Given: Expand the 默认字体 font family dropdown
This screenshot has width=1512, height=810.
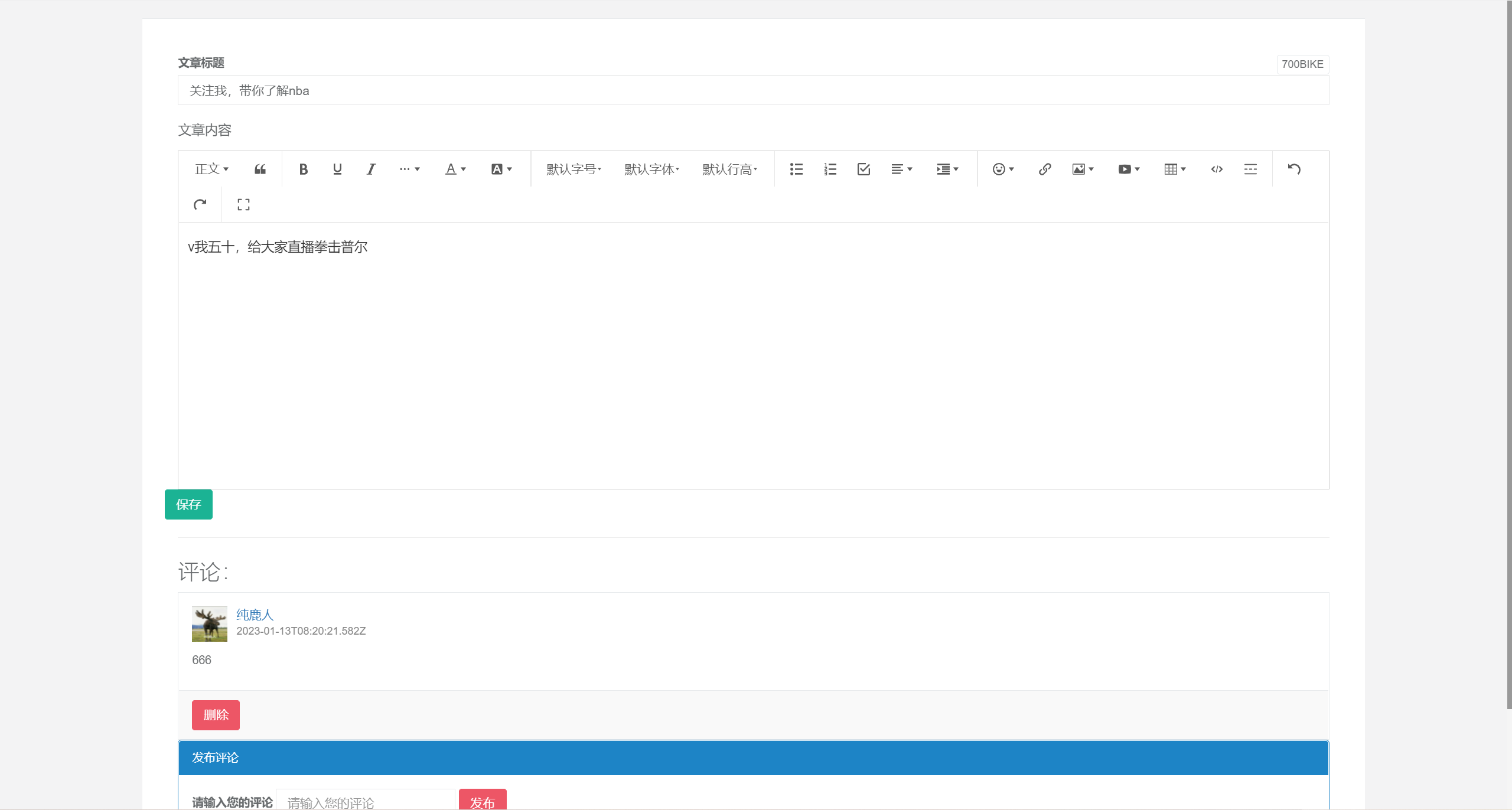Looking at the screenshot, I should coord(651,169).
